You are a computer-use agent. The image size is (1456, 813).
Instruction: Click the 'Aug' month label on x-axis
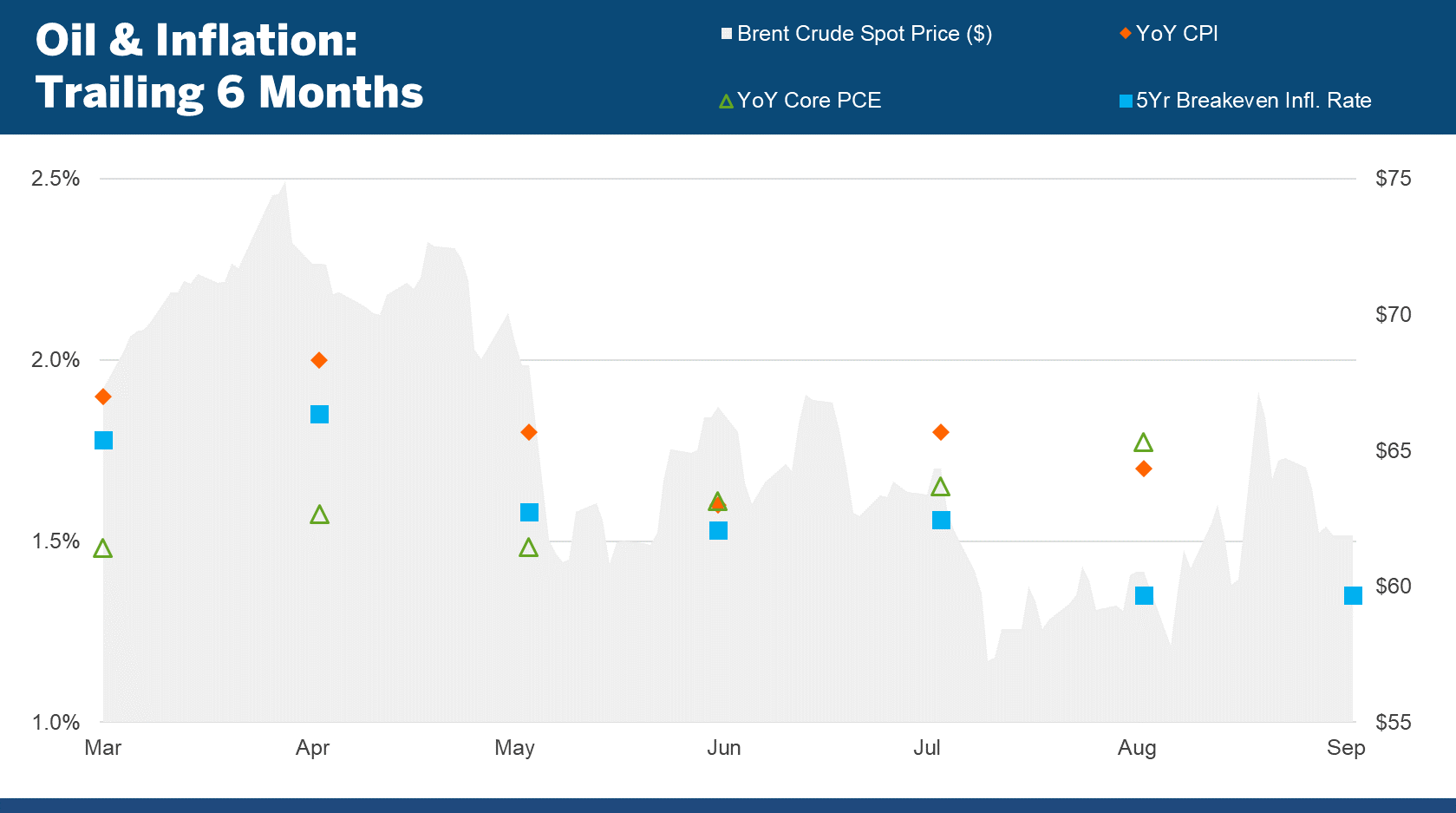tap(1136, 748)
